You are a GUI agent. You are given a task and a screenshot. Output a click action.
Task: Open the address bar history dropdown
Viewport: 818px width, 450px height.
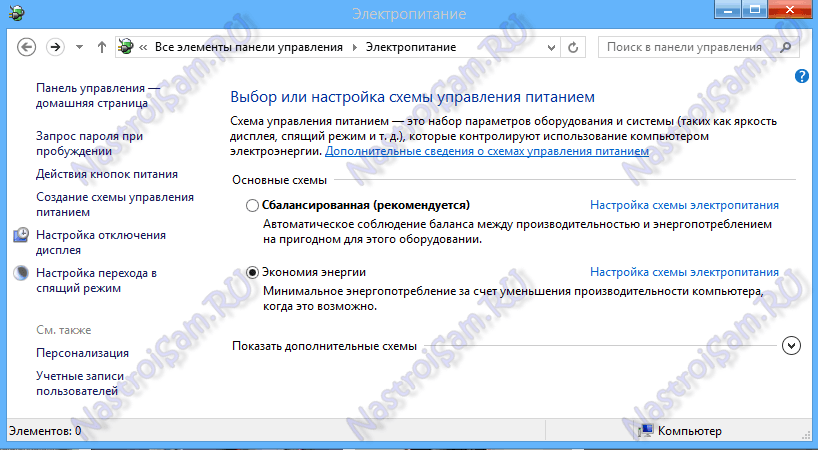550,47
